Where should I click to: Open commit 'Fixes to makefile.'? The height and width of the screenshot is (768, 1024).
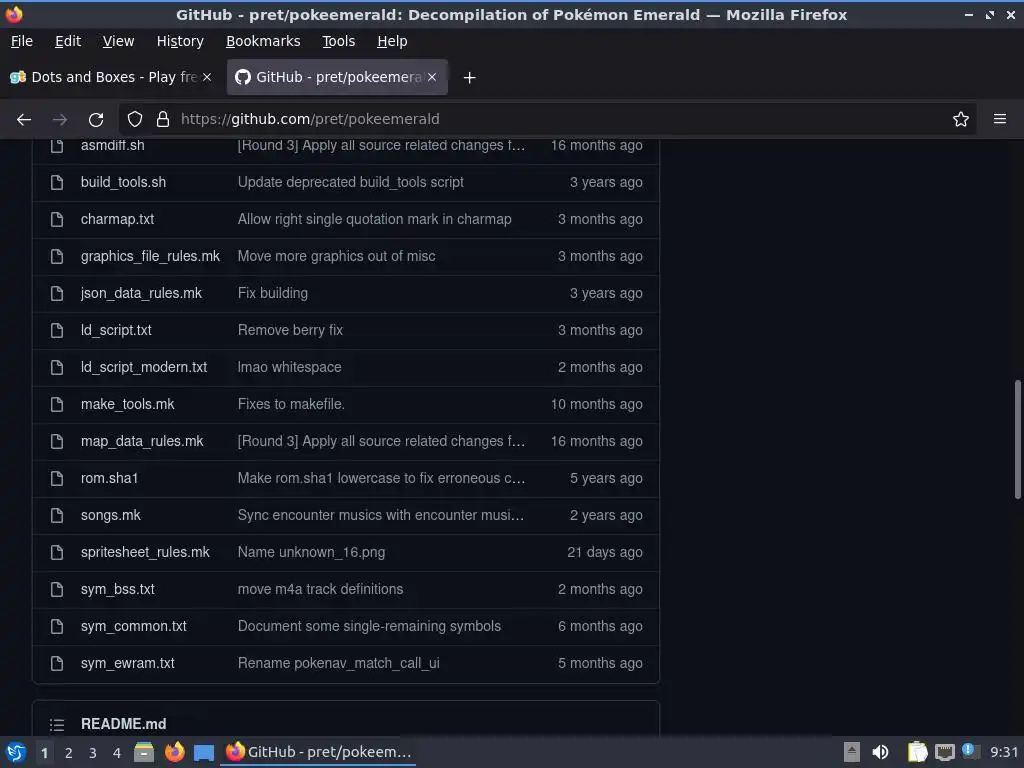[291, 404]
